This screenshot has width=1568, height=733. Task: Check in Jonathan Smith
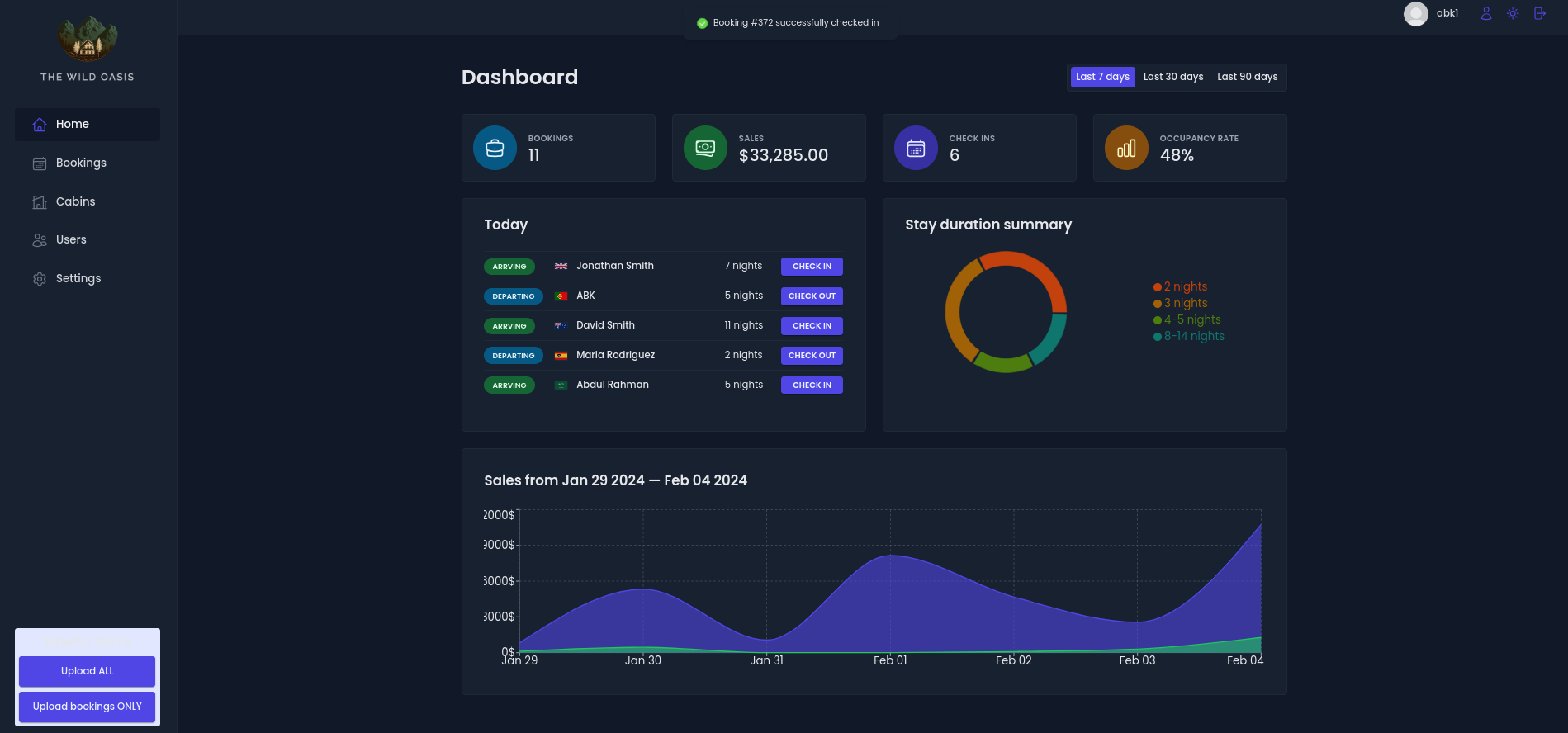pyautogui.click(x=812, y=267)
